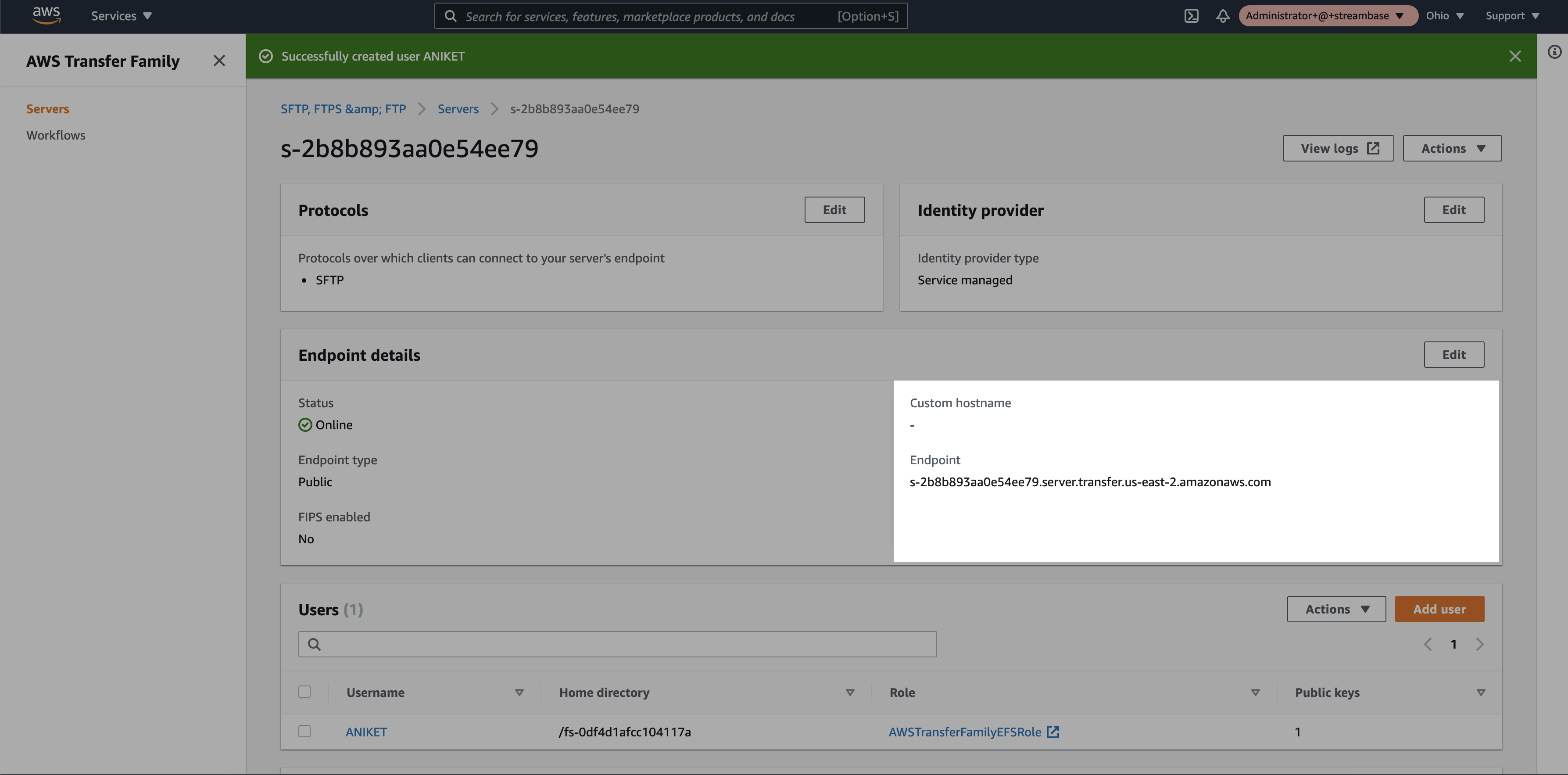Click the /fs-0df4d1afcc104117a home directory cell
1568x775 pixels.
click(x=624, y=732)
